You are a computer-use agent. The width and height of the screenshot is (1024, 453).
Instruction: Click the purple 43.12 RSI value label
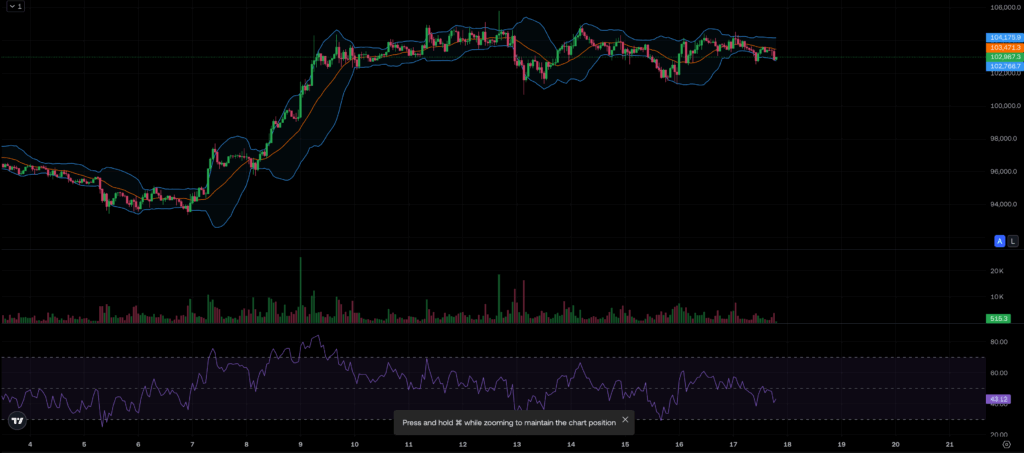tap(998, 399)
